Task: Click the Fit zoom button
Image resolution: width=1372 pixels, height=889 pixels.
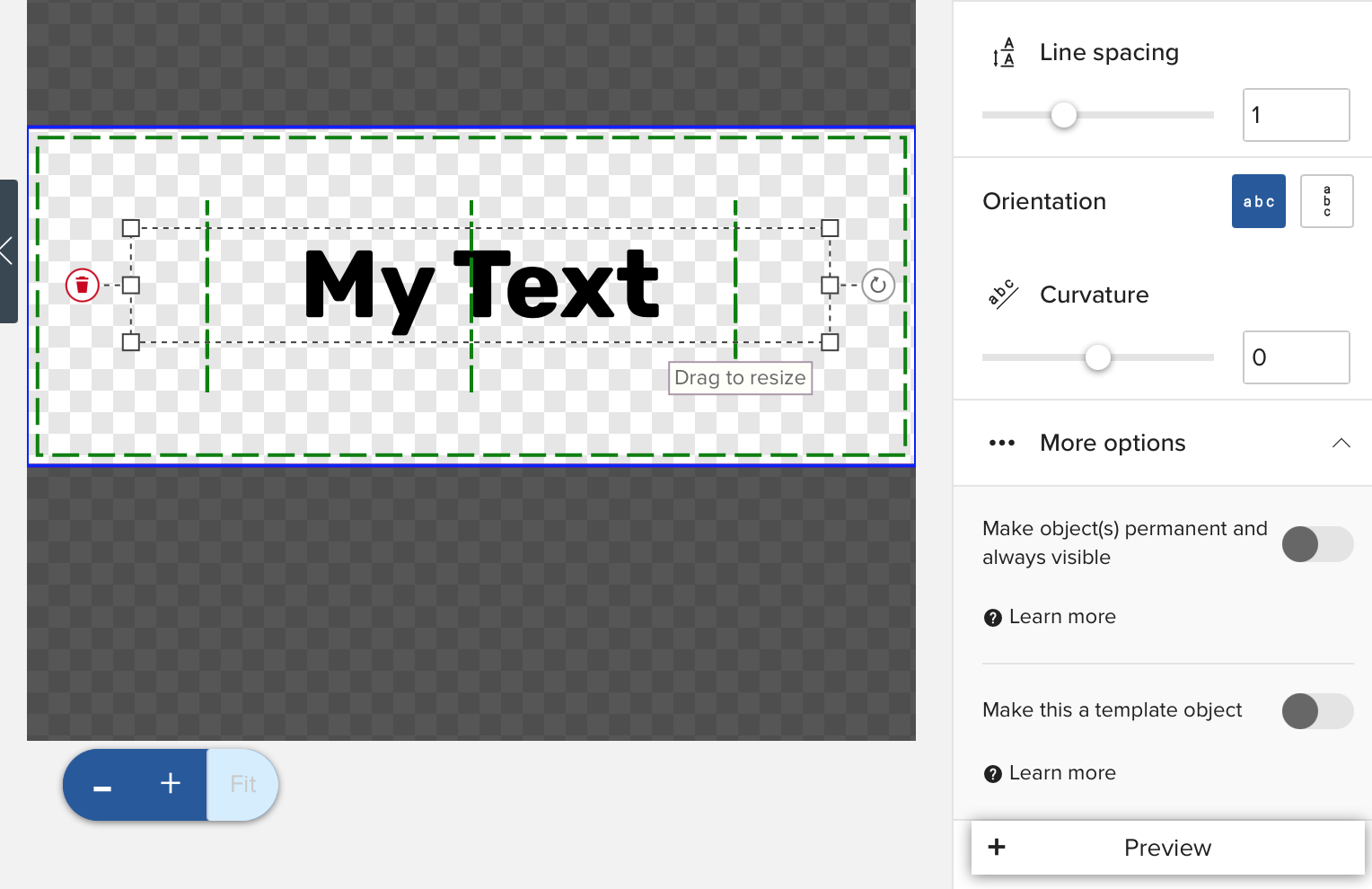Action: pos(242,785)
